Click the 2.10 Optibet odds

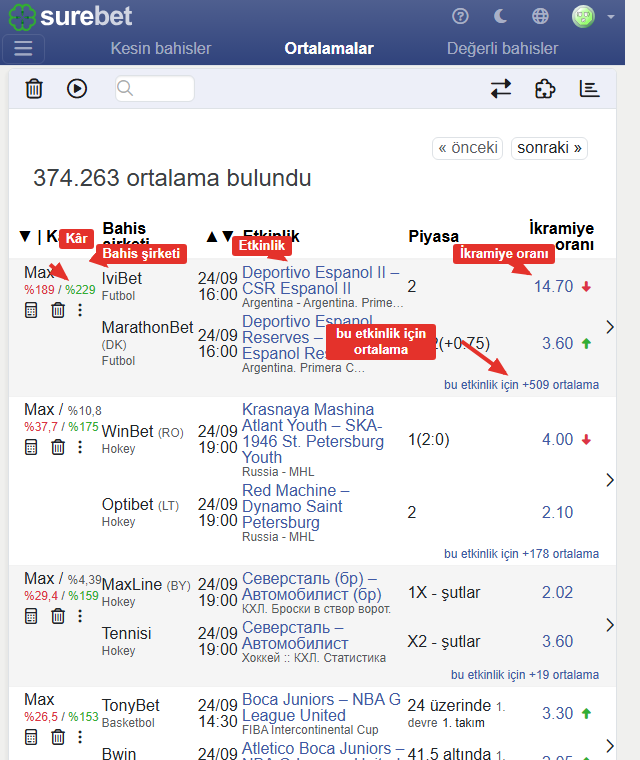(x=558, y=512)
